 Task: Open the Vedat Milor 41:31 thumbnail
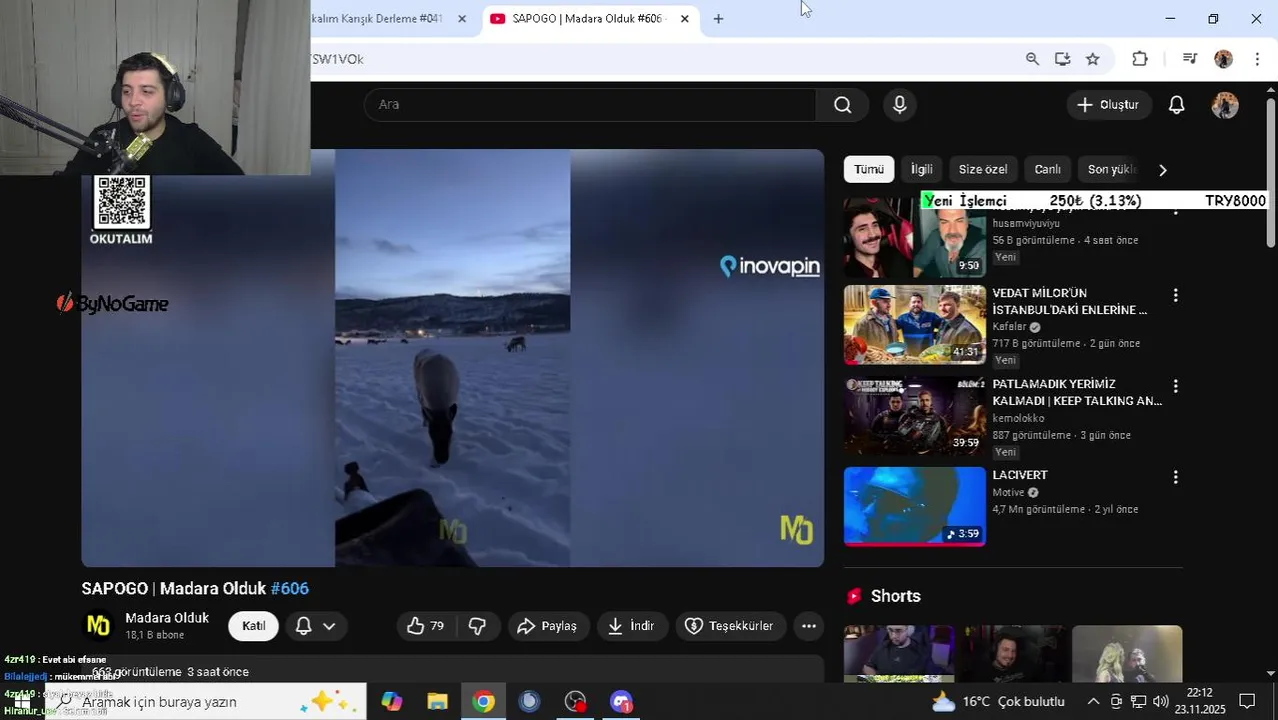pos(914,325)
